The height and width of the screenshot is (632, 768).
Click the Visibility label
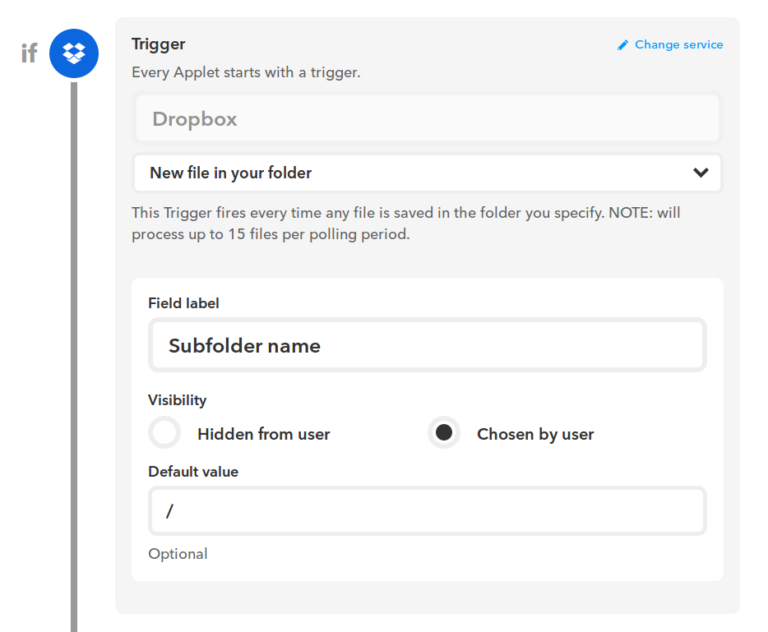click(177, 400)
